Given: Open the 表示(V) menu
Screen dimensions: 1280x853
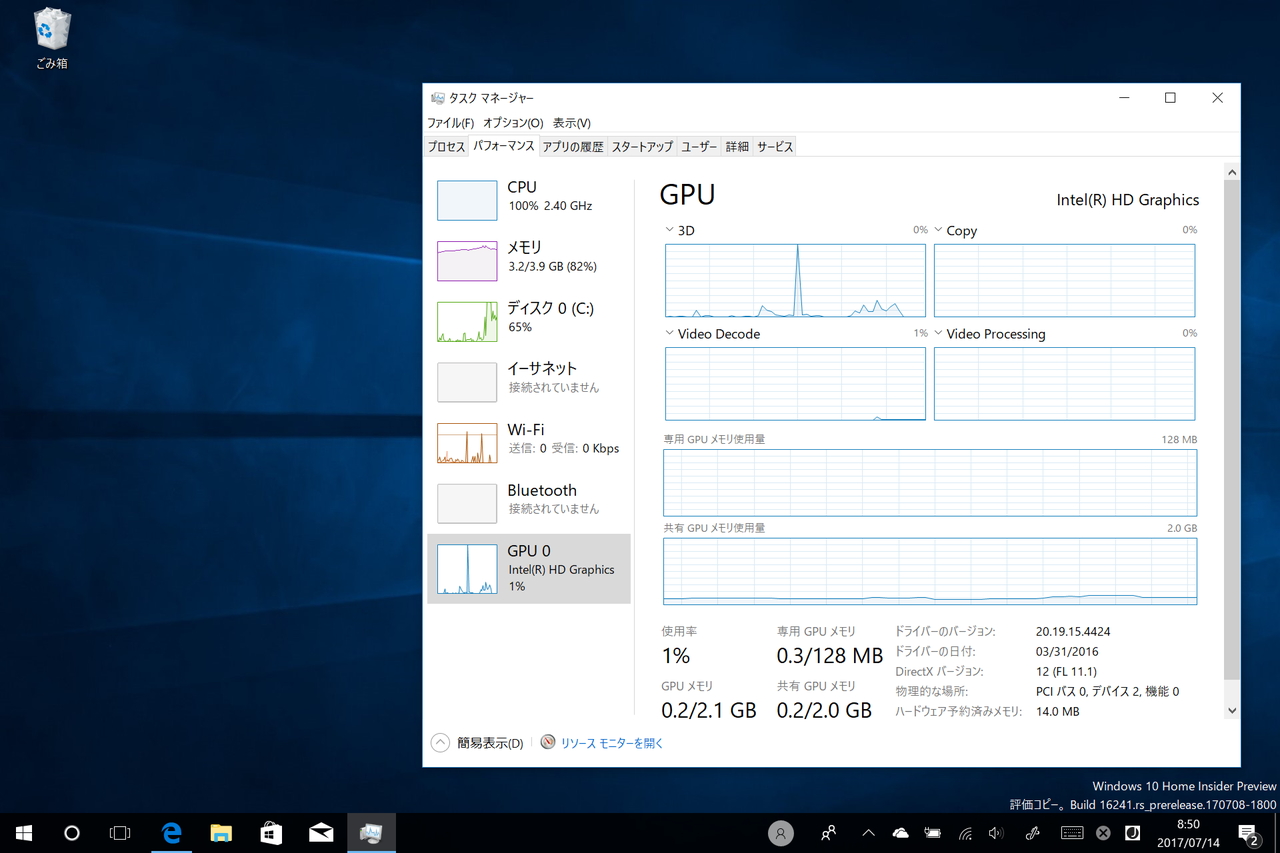Looking at the screenshot, I should click(572, 123).
